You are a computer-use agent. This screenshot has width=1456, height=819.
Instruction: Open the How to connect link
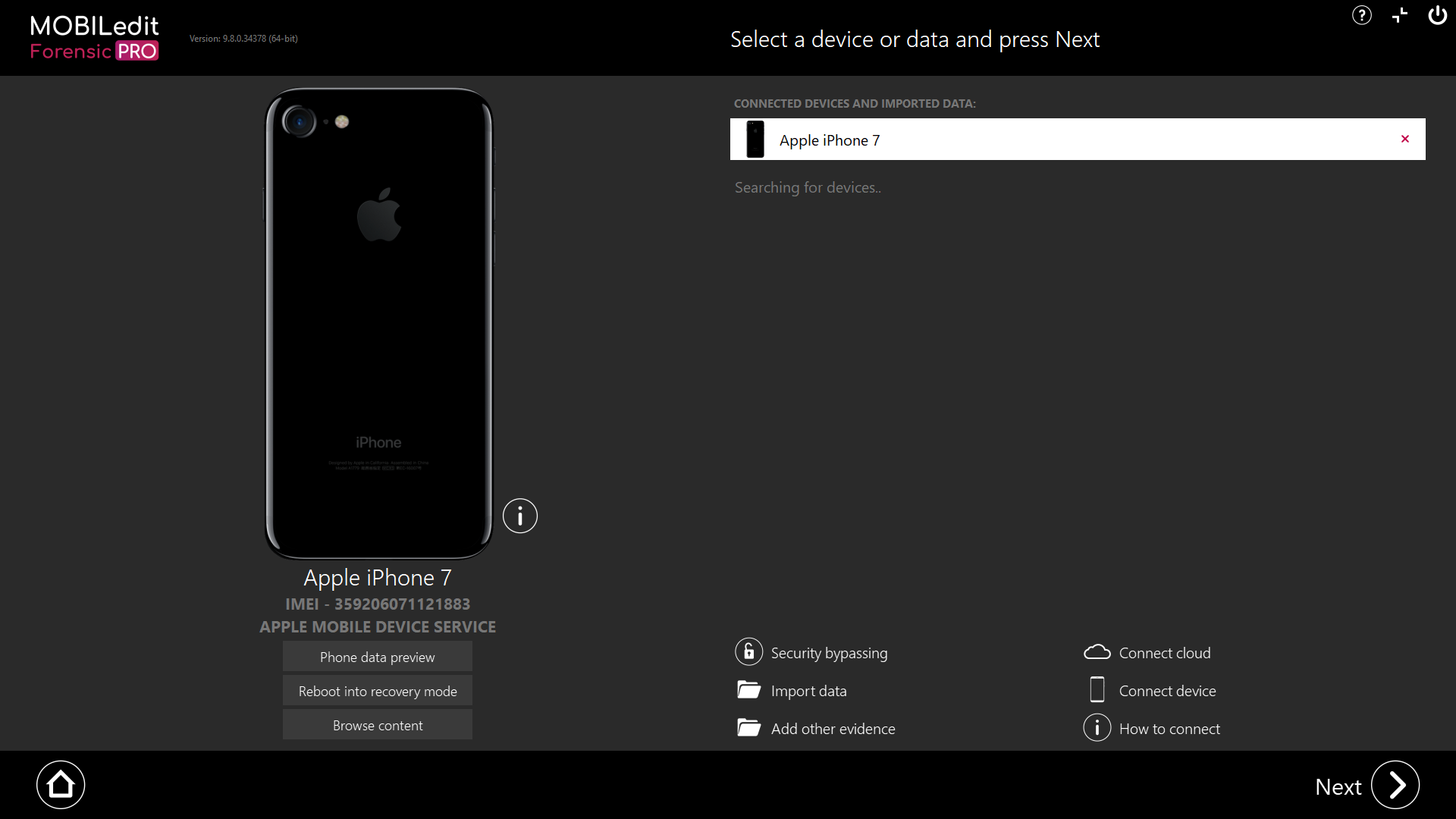[x=1170, y=729]
